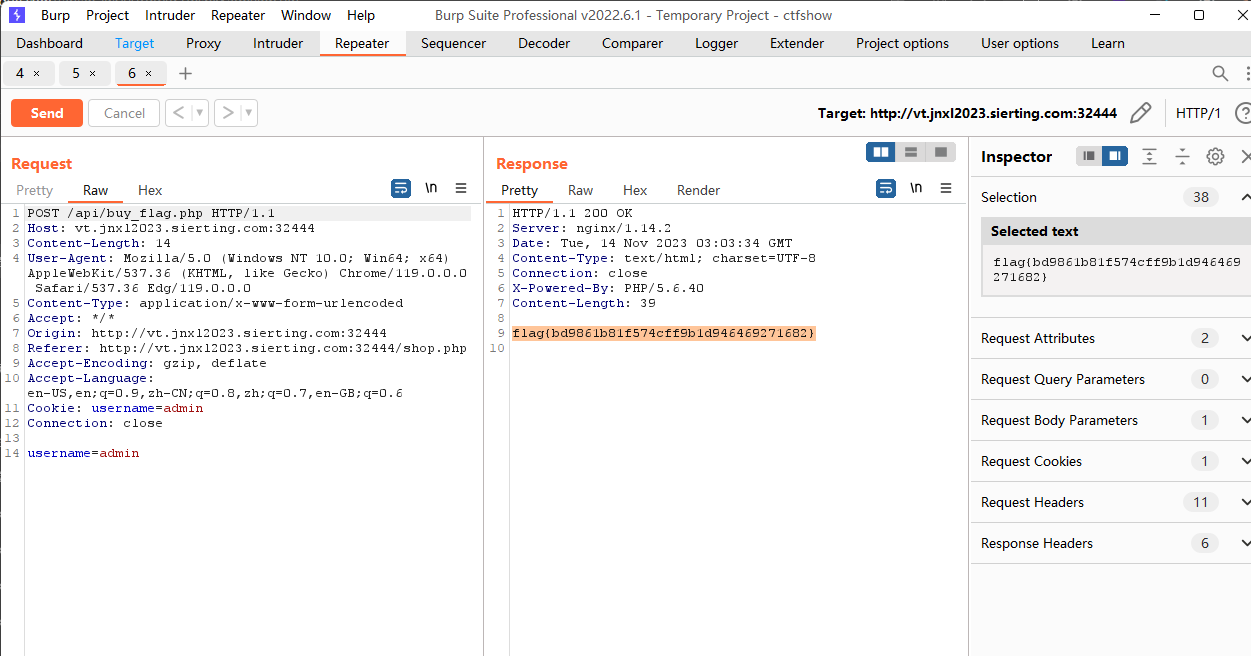Switch to the Dashboard tab

[50, 43]
